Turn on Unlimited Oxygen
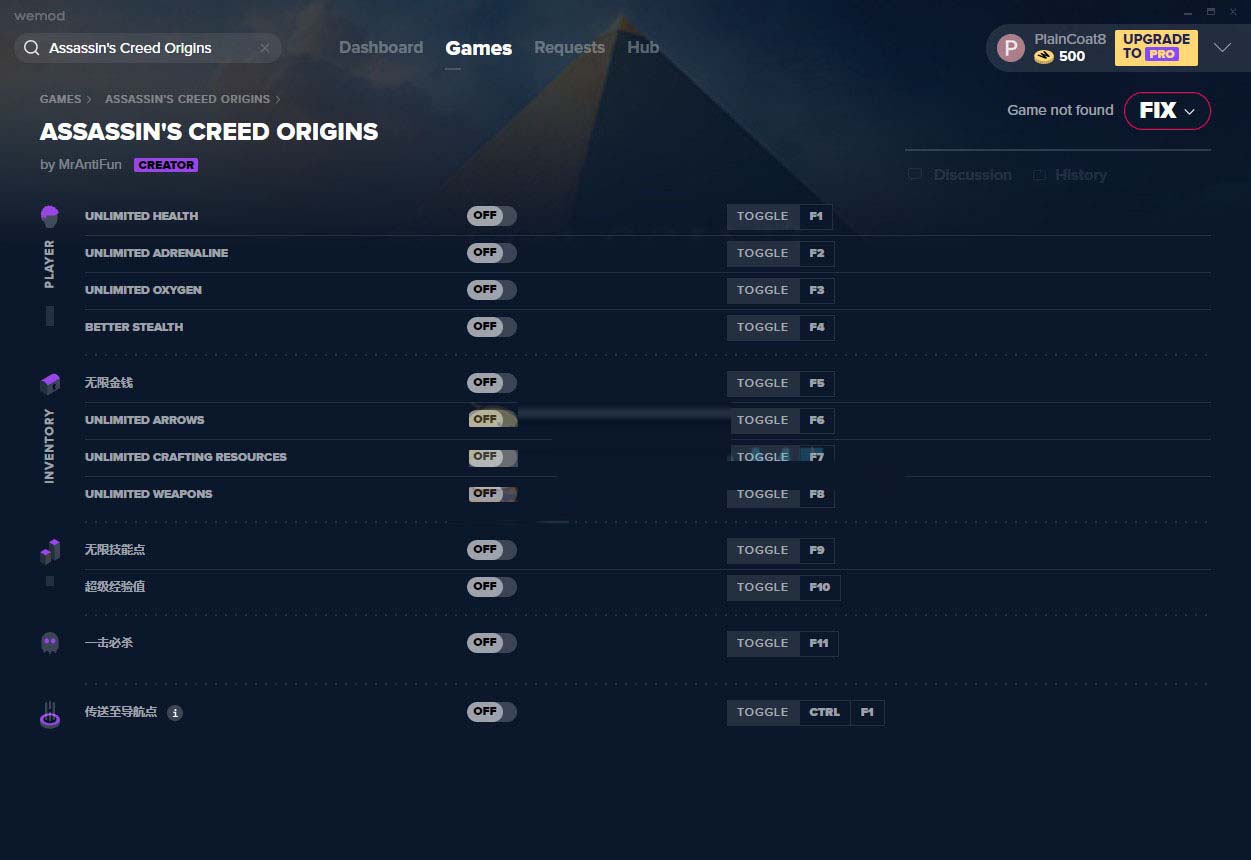The width and height of the screenshot is (1251, 860). point(492,290)
